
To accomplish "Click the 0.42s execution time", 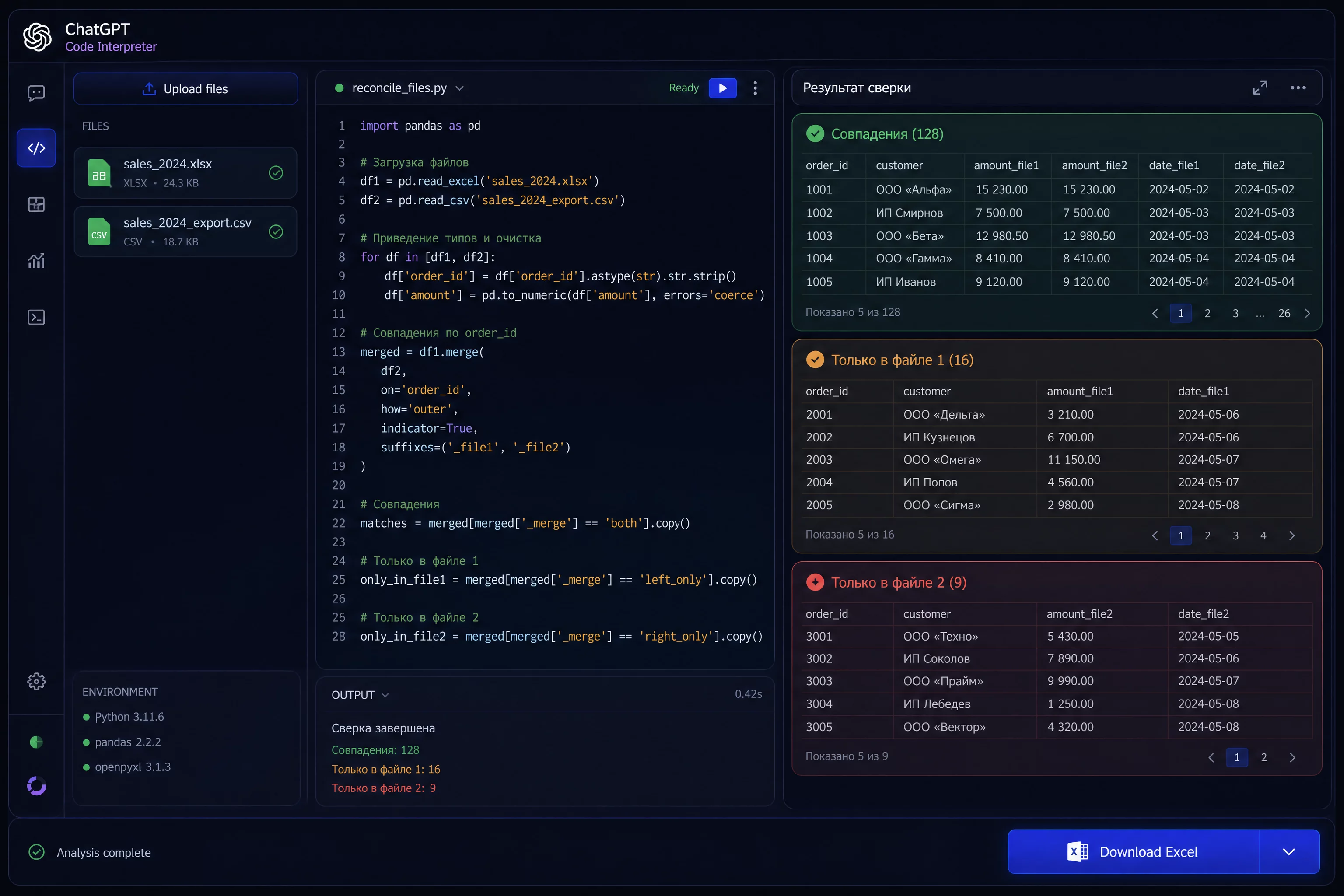I will 749,694.
